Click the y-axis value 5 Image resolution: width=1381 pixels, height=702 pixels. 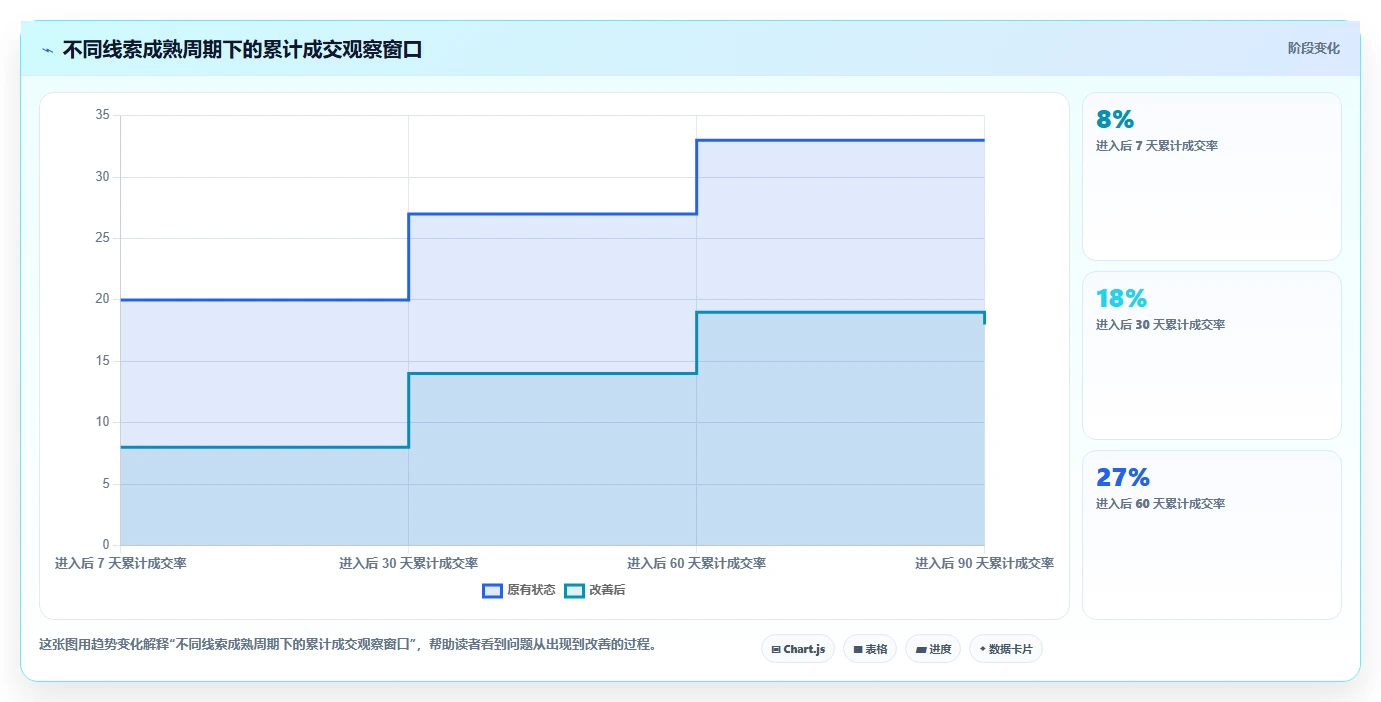(x=105, y=484)
